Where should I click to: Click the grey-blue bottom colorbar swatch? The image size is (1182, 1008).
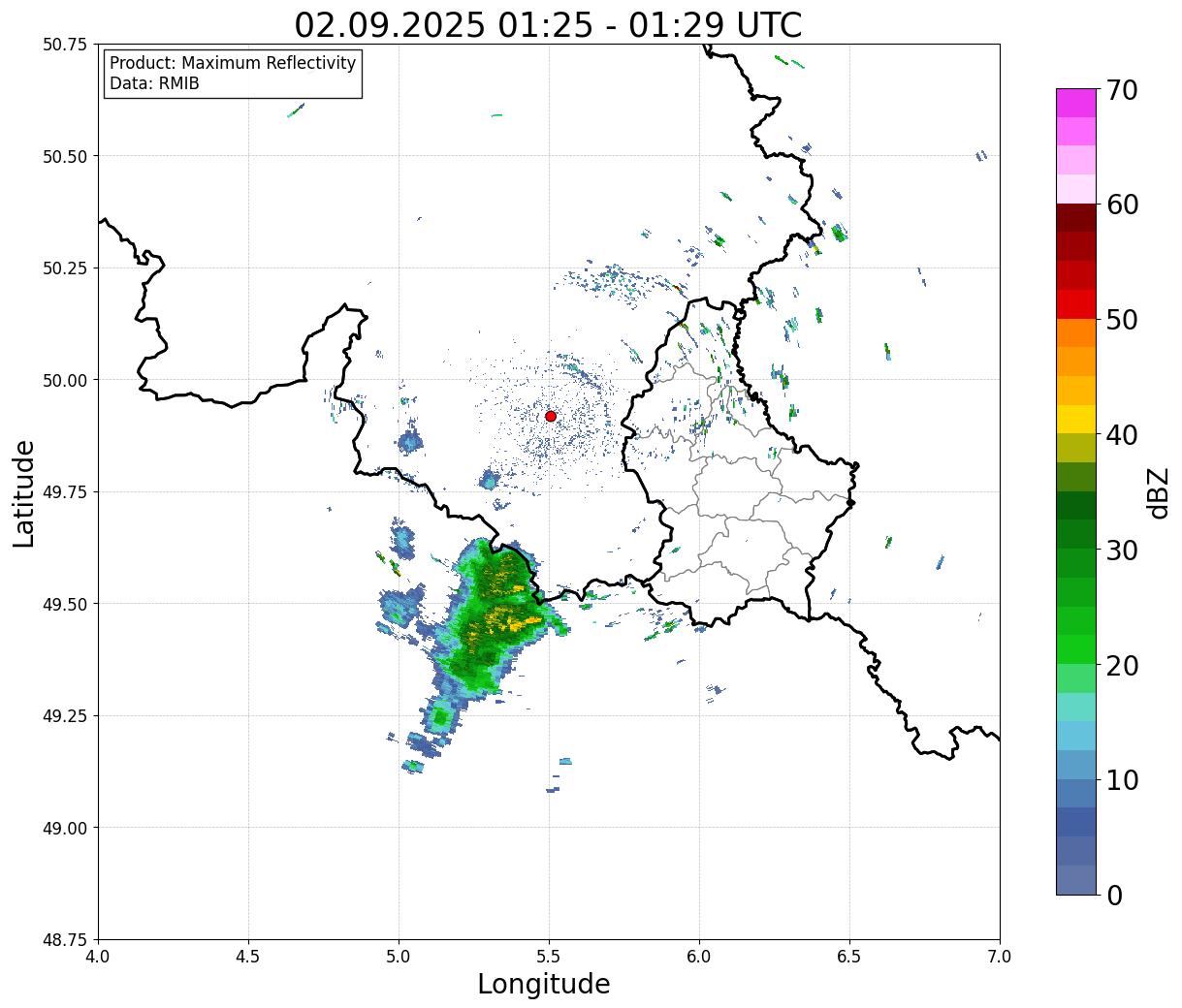pos(1076,880)
